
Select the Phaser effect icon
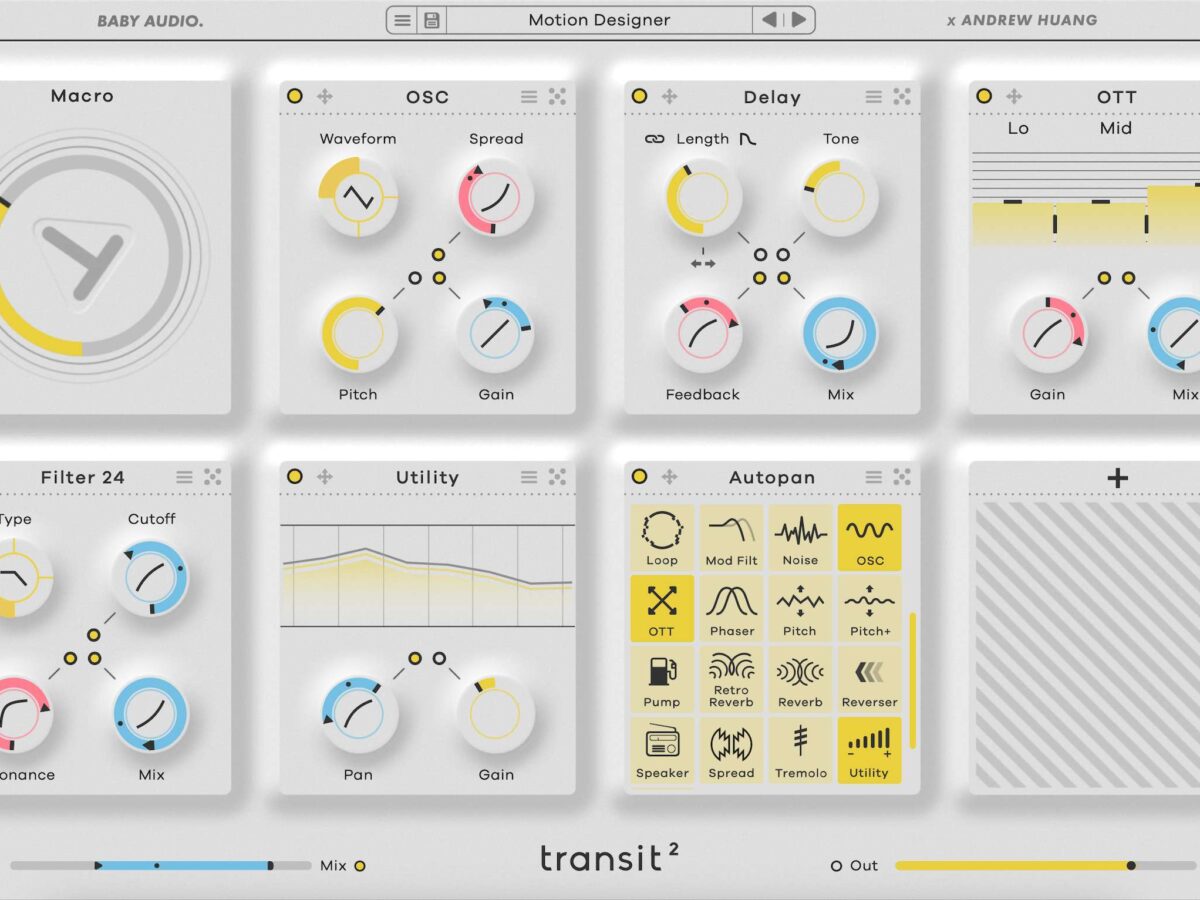[731, 608]
